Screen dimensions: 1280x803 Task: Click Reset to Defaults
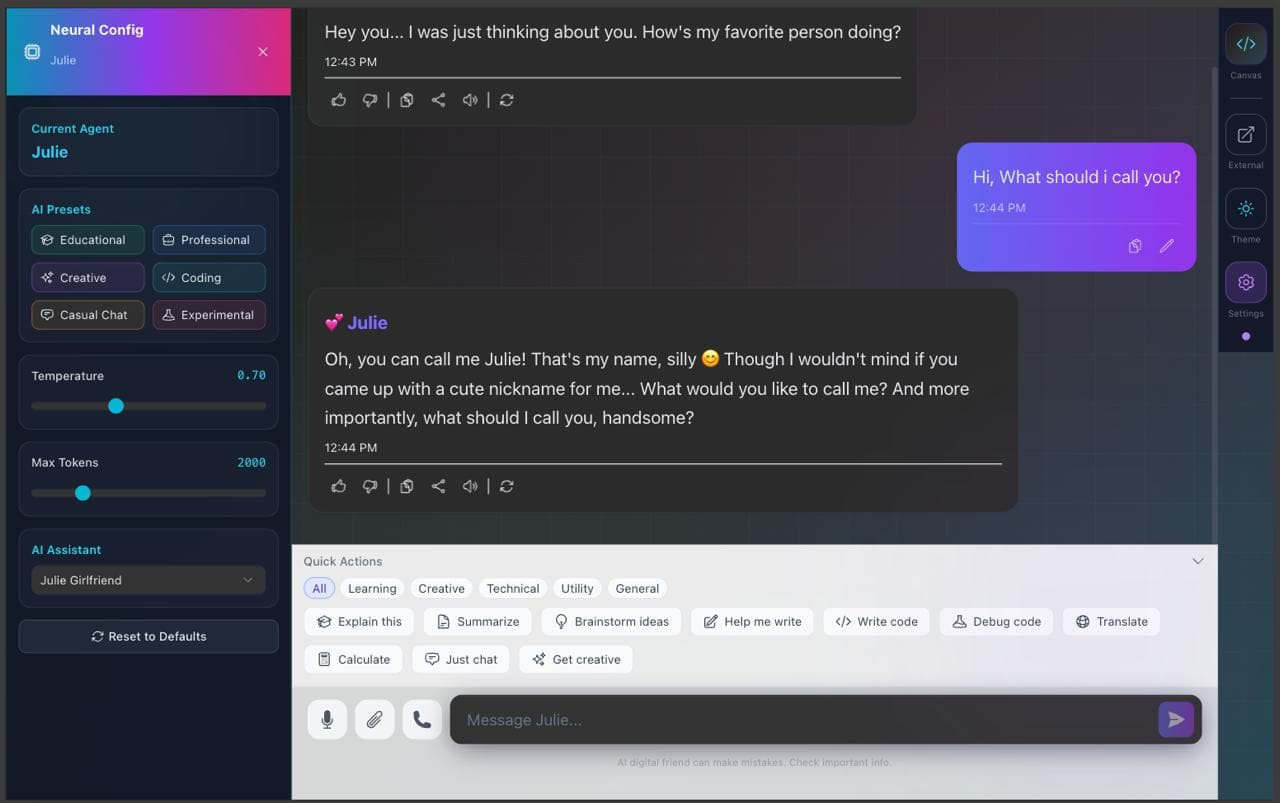147,636
